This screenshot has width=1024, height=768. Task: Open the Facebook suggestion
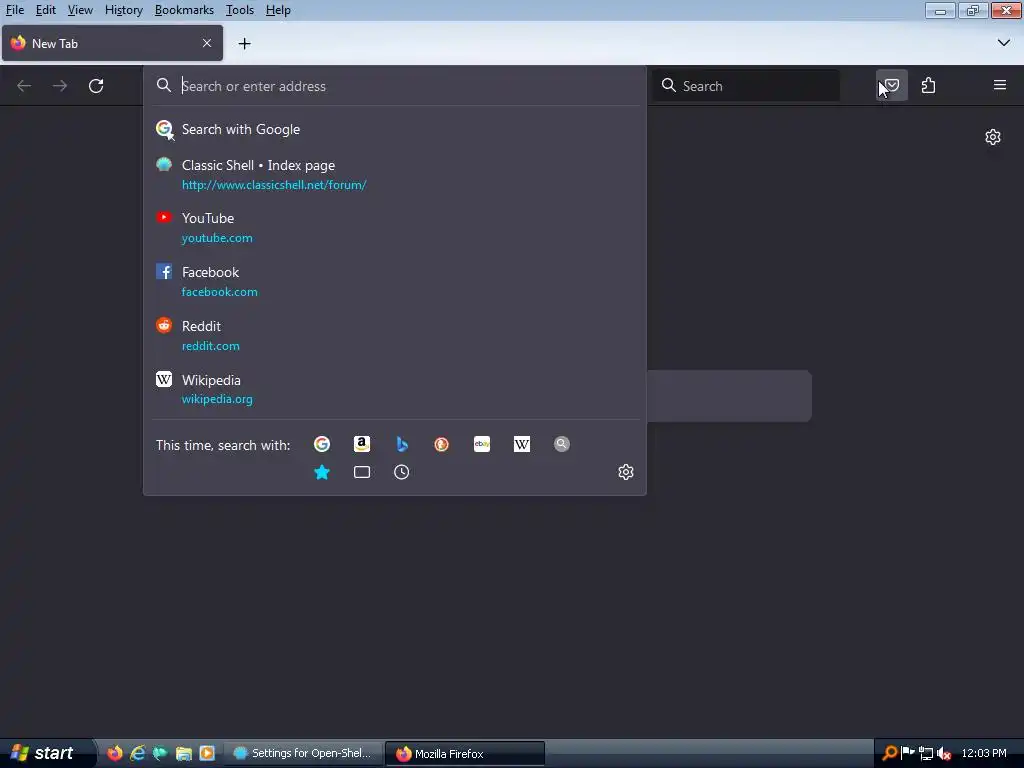(x=395, y=281)
